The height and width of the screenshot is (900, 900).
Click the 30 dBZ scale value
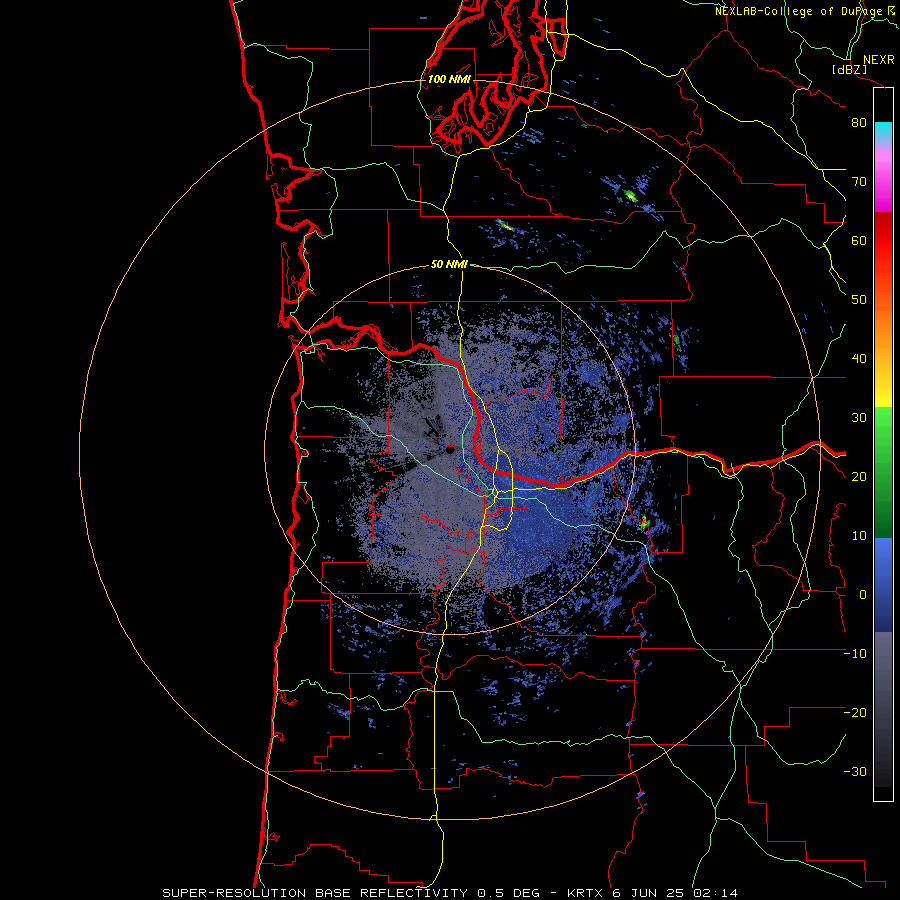coord(859,418)
